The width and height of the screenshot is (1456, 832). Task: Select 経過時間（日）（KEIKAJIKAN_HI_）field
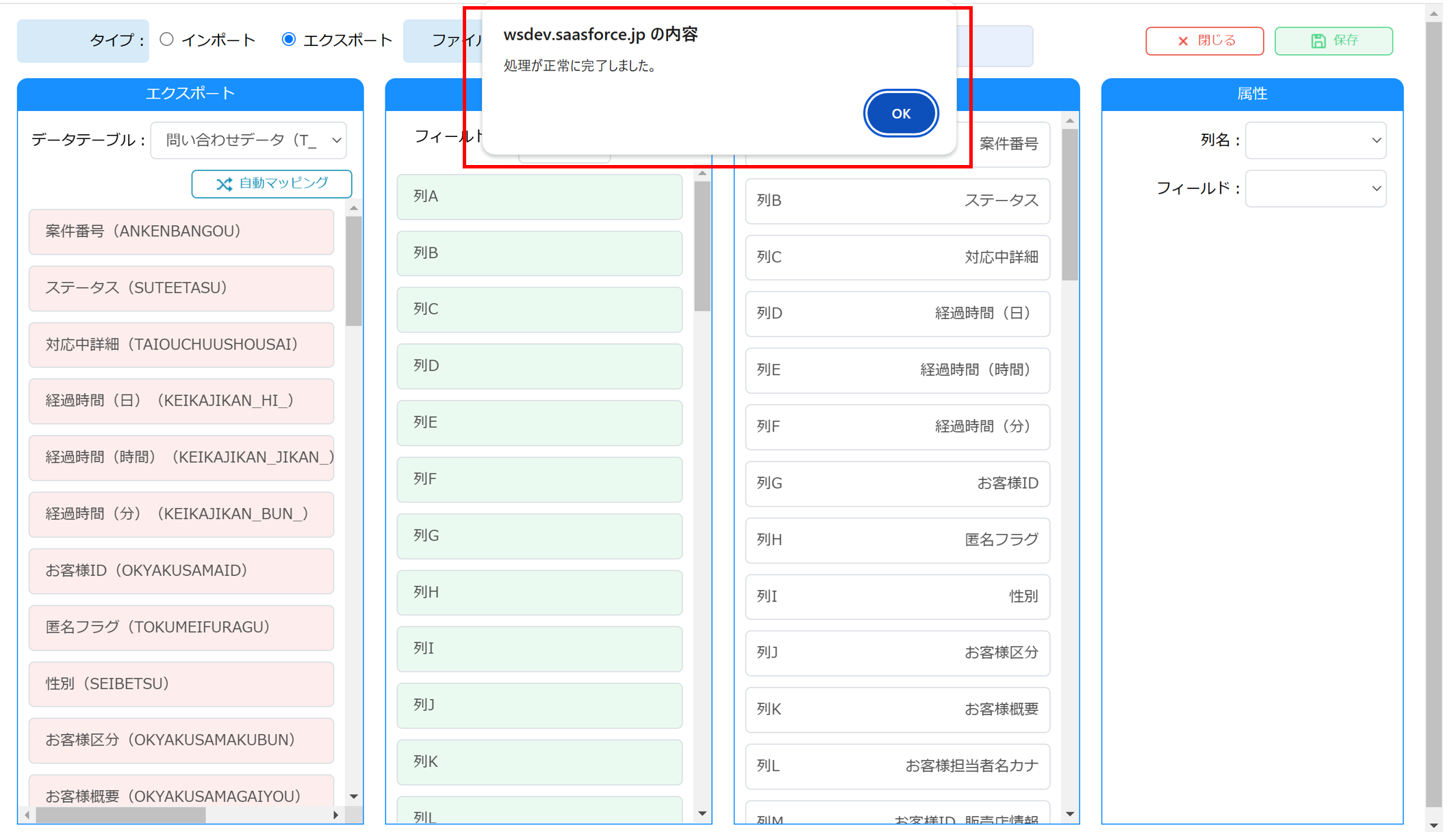181,401
